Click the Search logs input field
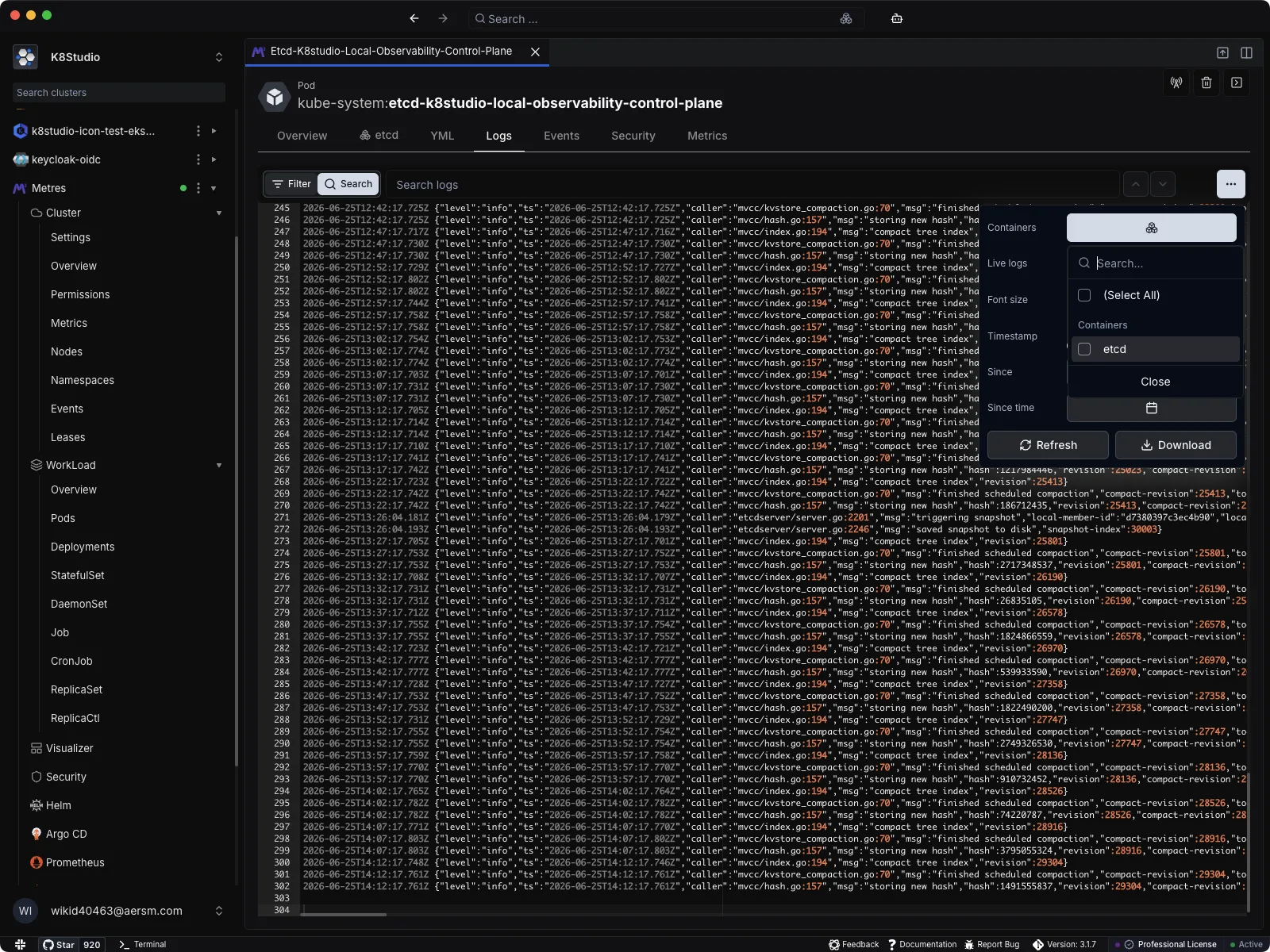 click(x=752, y=184)
